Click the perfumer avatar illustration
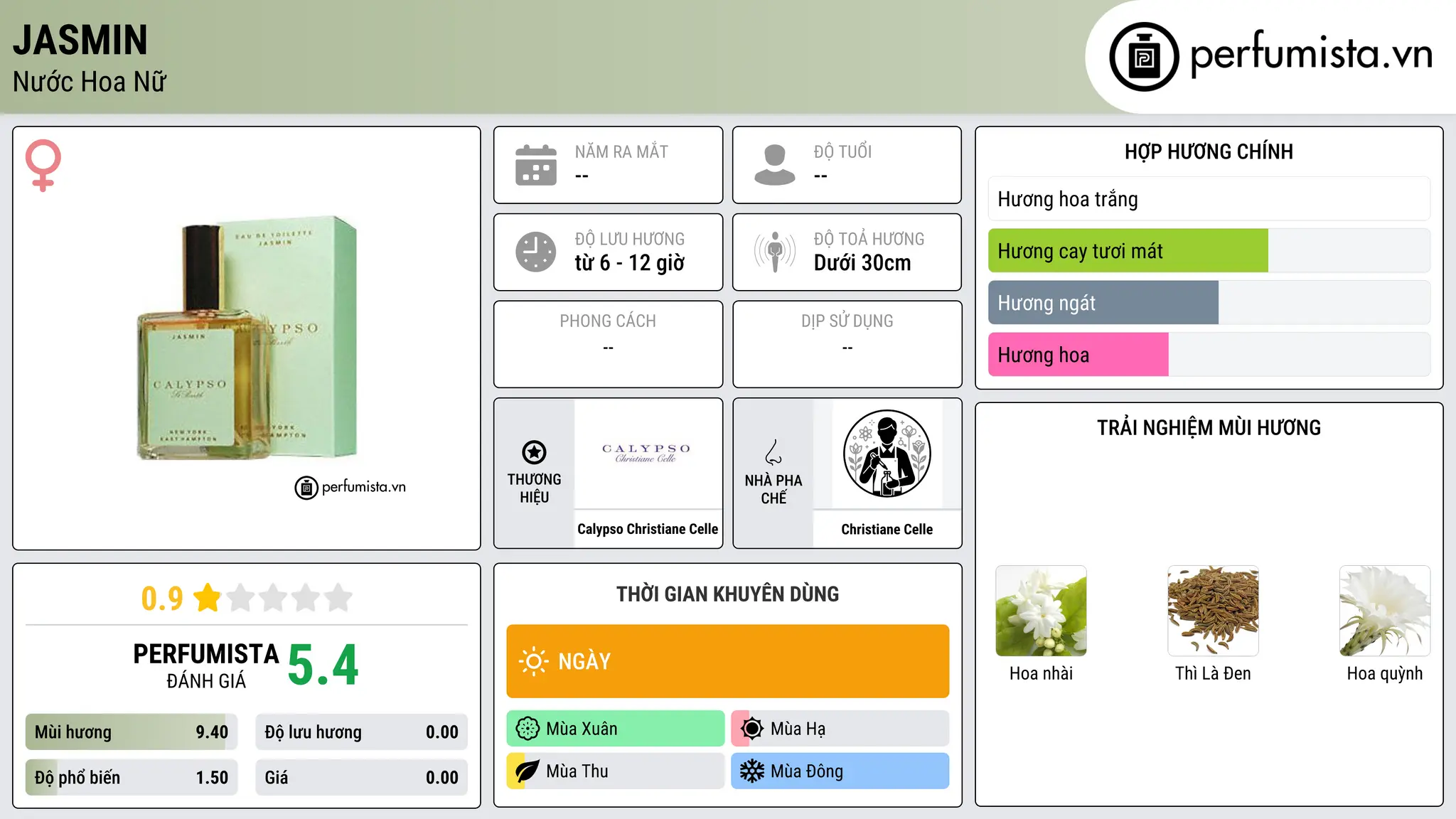Image resolution: width=1456 pixels, height=819 pixels. (887, 454)
